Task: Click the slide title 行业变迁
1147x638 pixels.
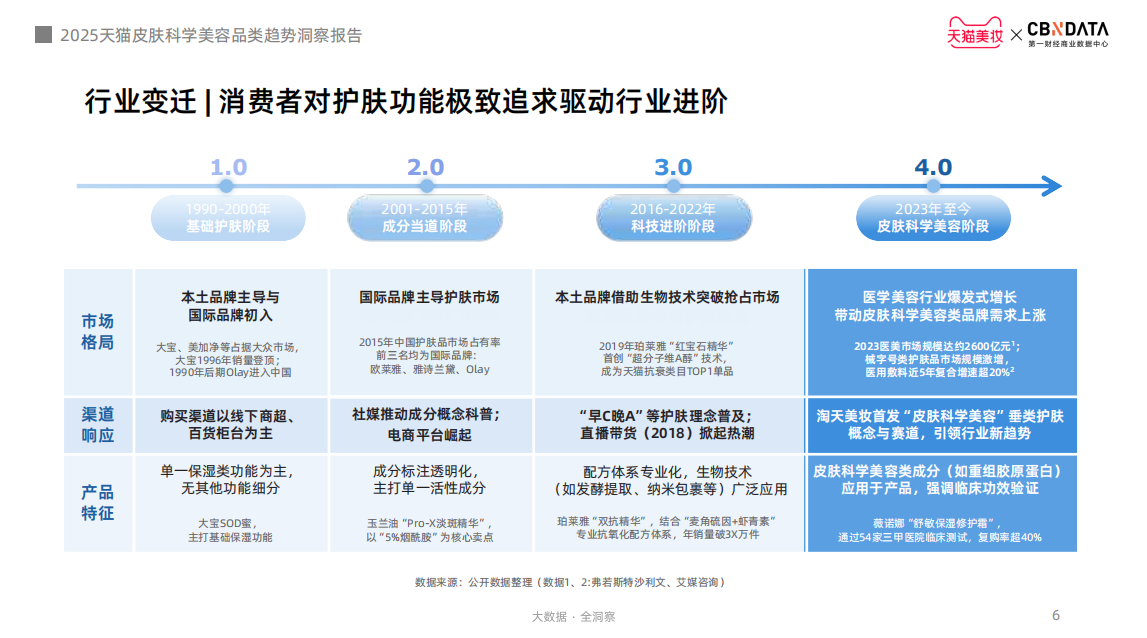Action: click(140, 103)
